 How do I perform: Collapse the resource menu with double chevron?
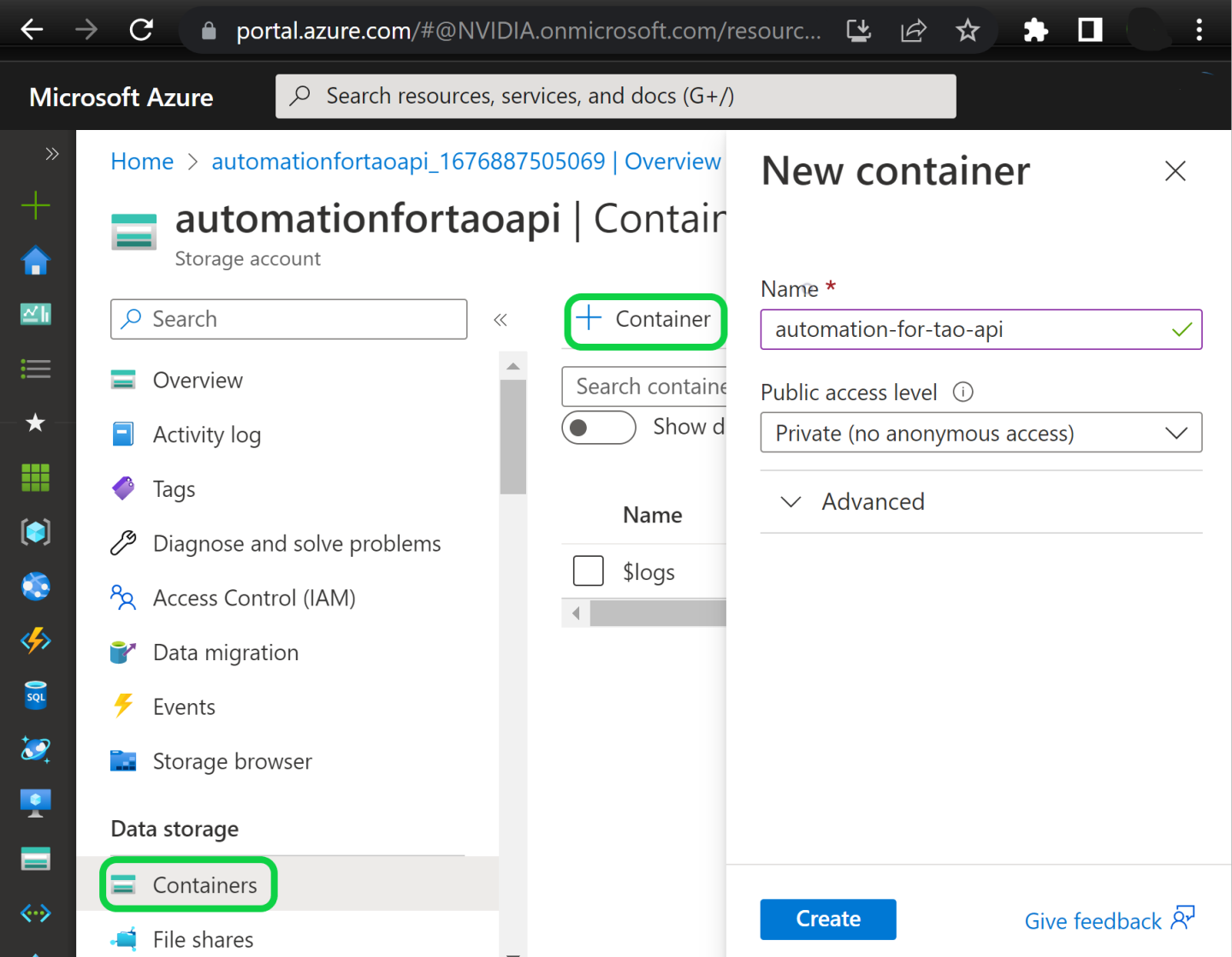pos(500,320)
